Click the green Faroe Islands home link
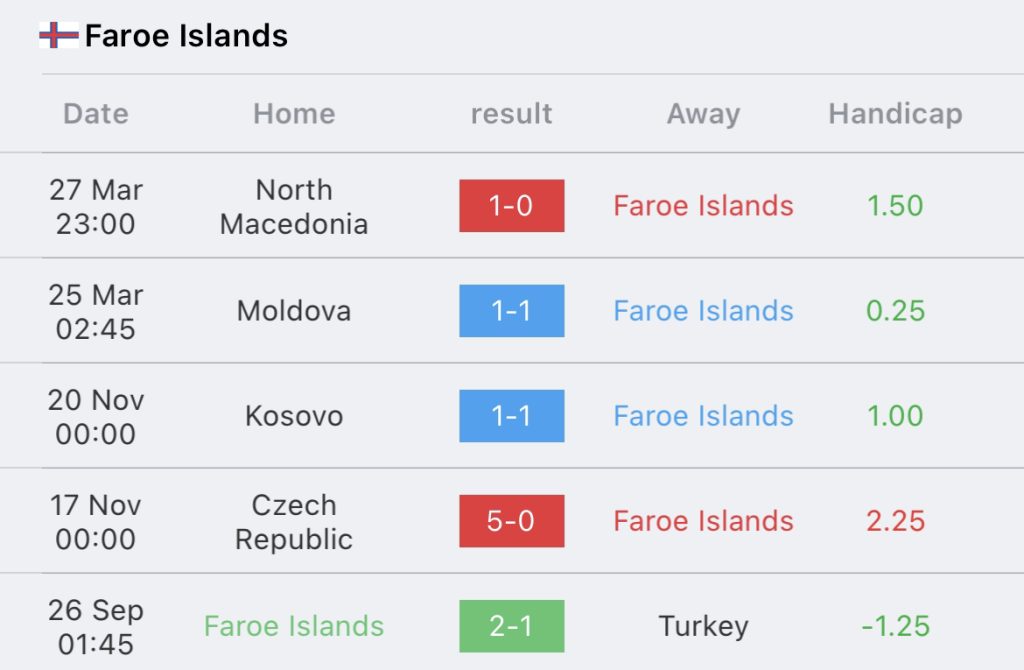This screenshot has width=1024, height=670. 294,626
